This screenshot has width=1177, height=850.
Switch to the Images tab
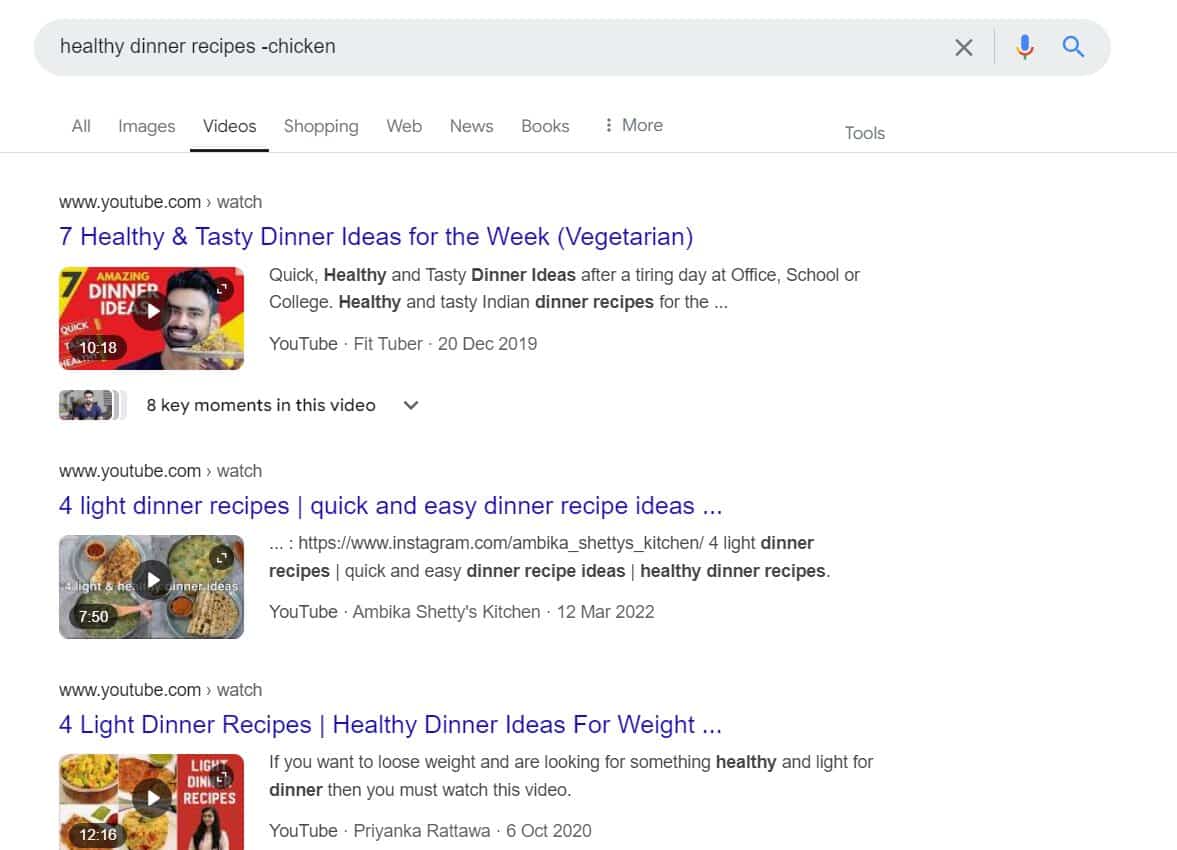pos(146,126)
